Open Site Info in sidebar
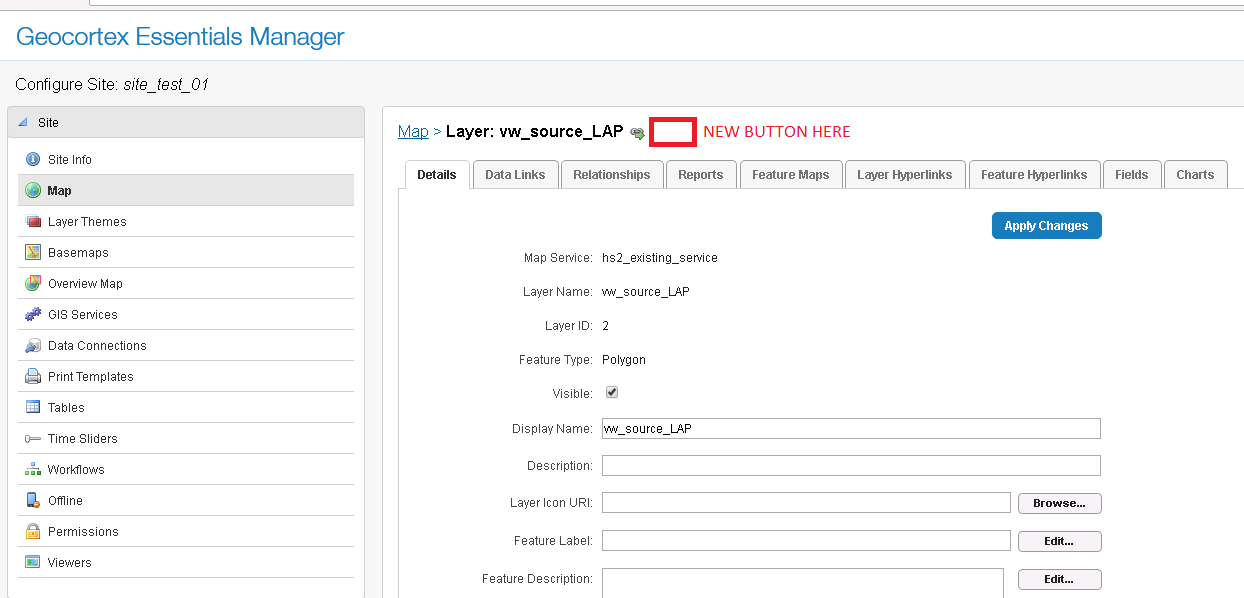Screen dimensions: 1244x598 click(x=186, y=159)
